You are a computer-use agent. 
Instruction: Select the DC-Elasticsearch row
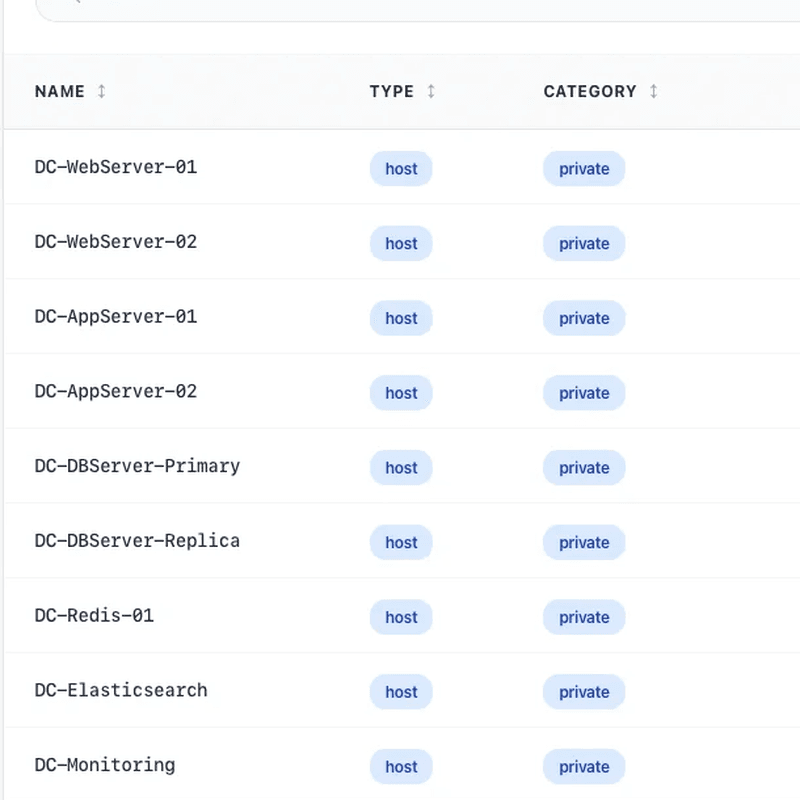pos(121,691)
